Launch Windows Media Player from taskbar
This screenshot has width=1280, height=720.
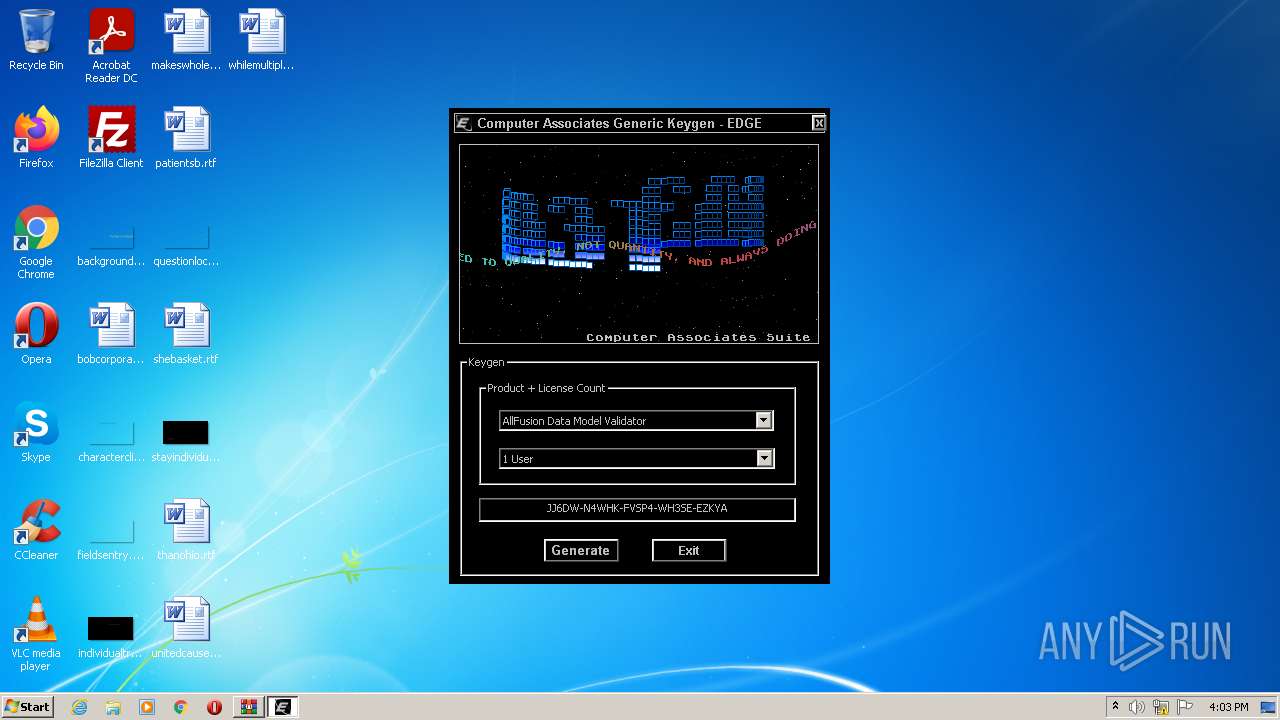[x=147, y=707]
